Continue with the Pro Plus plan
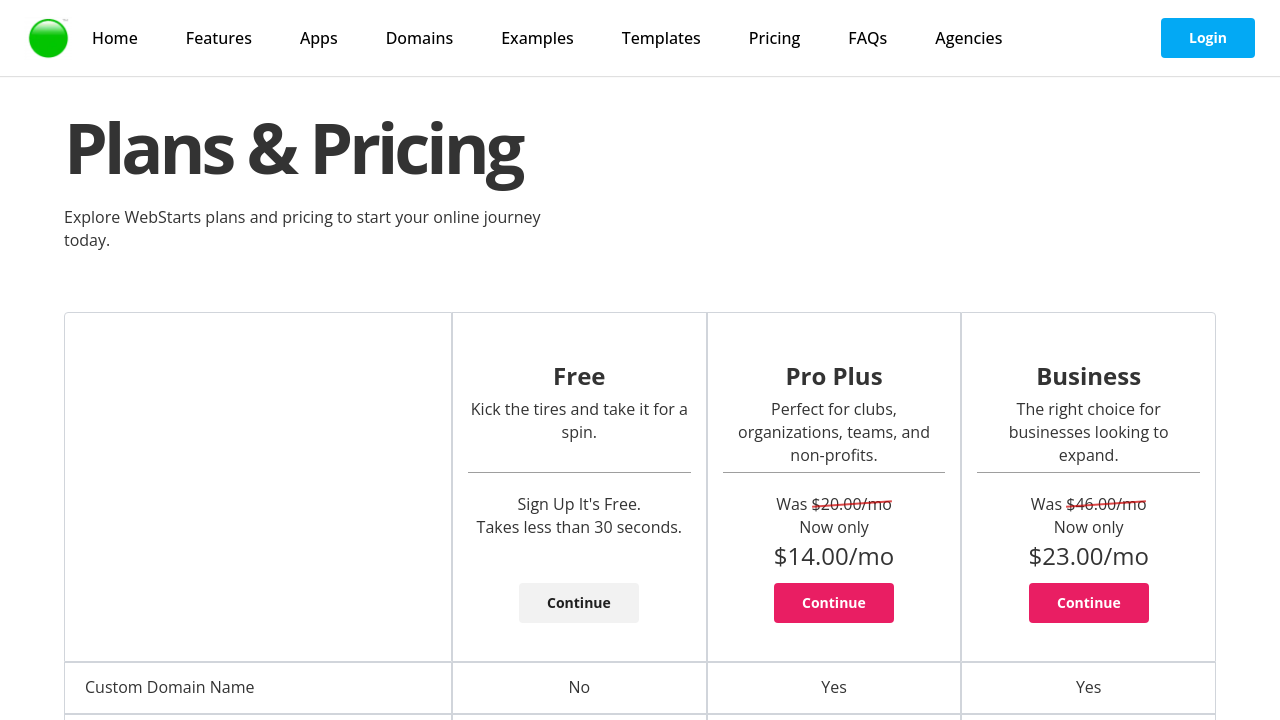Image resolution: width=1280 pixels, height=720 pixels. click(833, 603)
